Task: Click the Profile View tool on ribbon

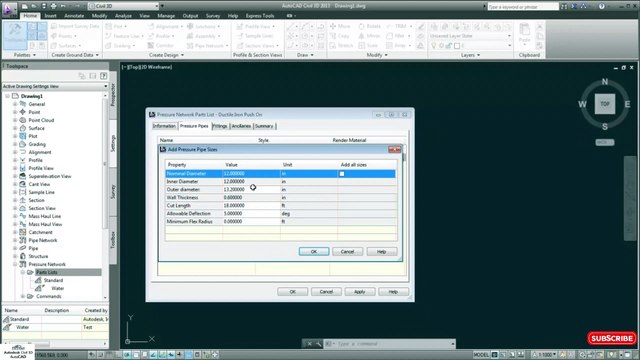Action: click(256, 26)
